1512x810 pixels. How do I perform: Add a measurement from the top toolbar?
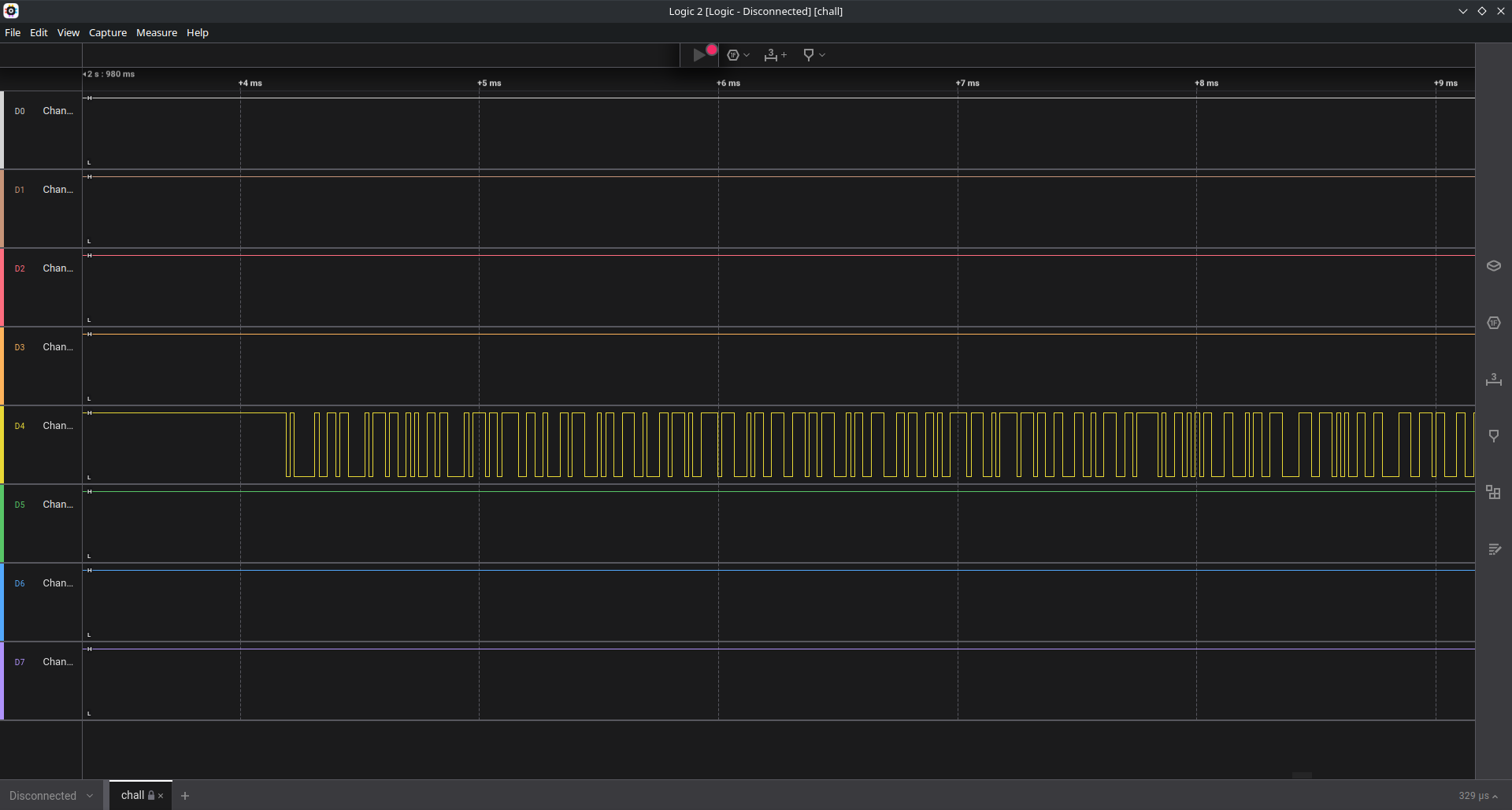coord(775,55)
